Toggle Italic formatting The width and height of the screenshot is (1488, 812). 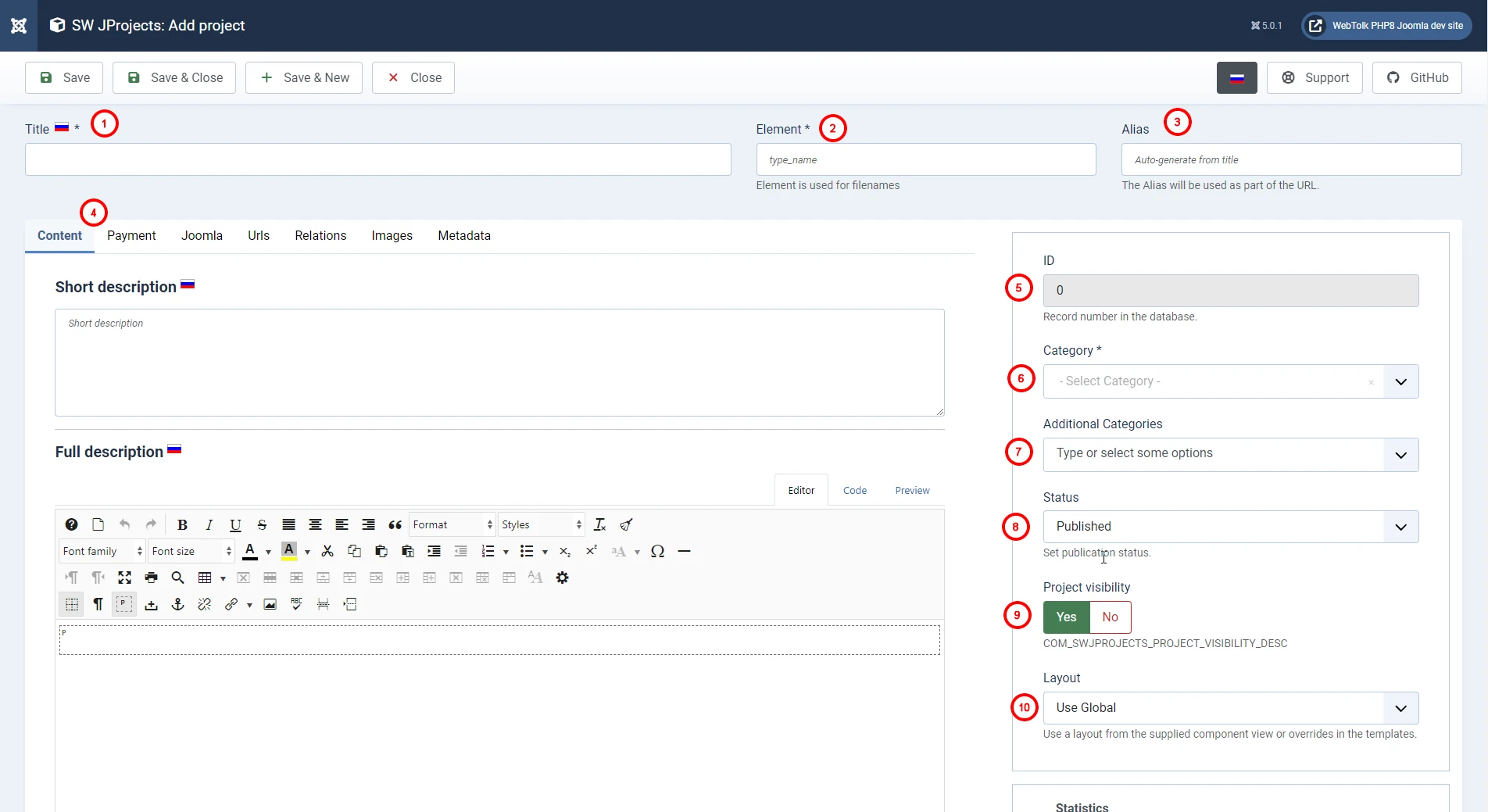pos(209,524)
